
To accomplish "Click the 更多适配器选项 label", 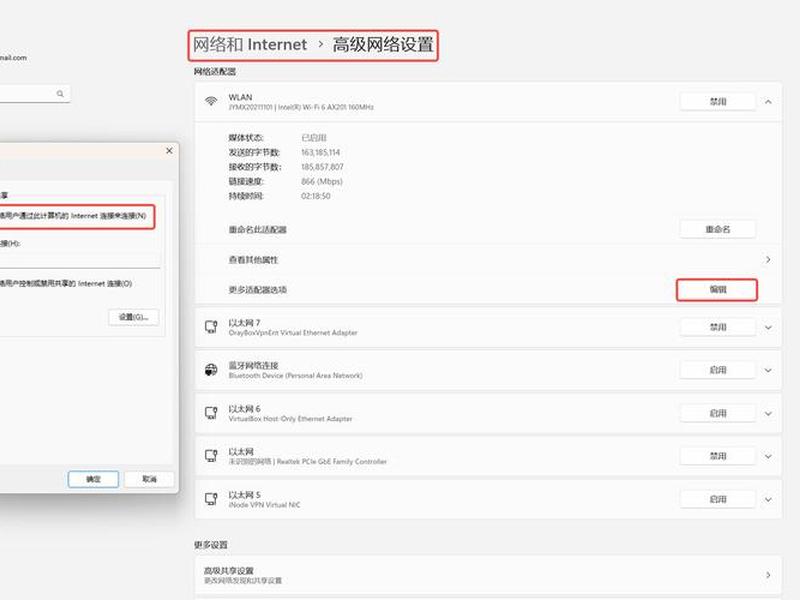I will pos(258,290).
